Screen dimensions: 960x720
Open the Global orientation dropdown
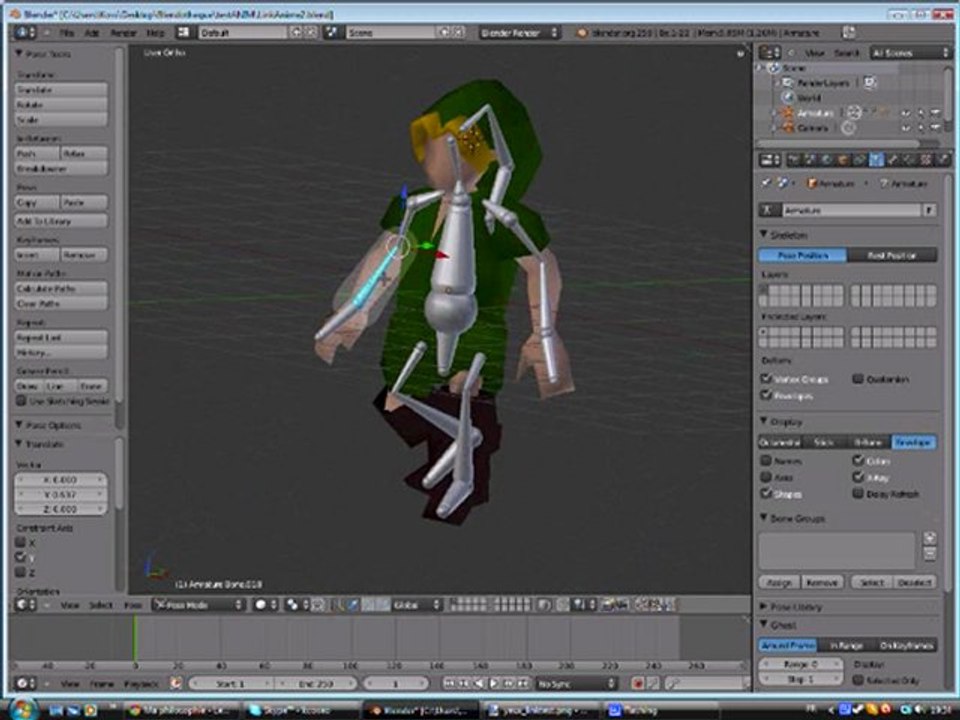click(x=416, y=605)
